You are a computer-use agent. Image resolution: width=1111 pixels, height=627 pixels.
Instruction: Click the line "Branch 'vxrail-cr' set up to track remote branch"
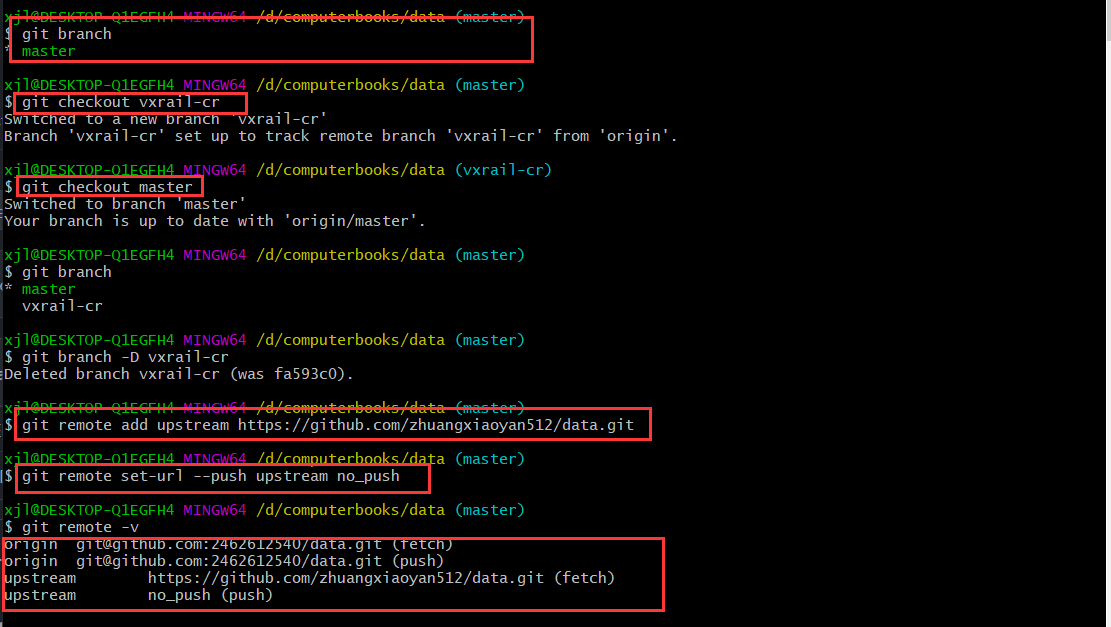coord(341,136)
